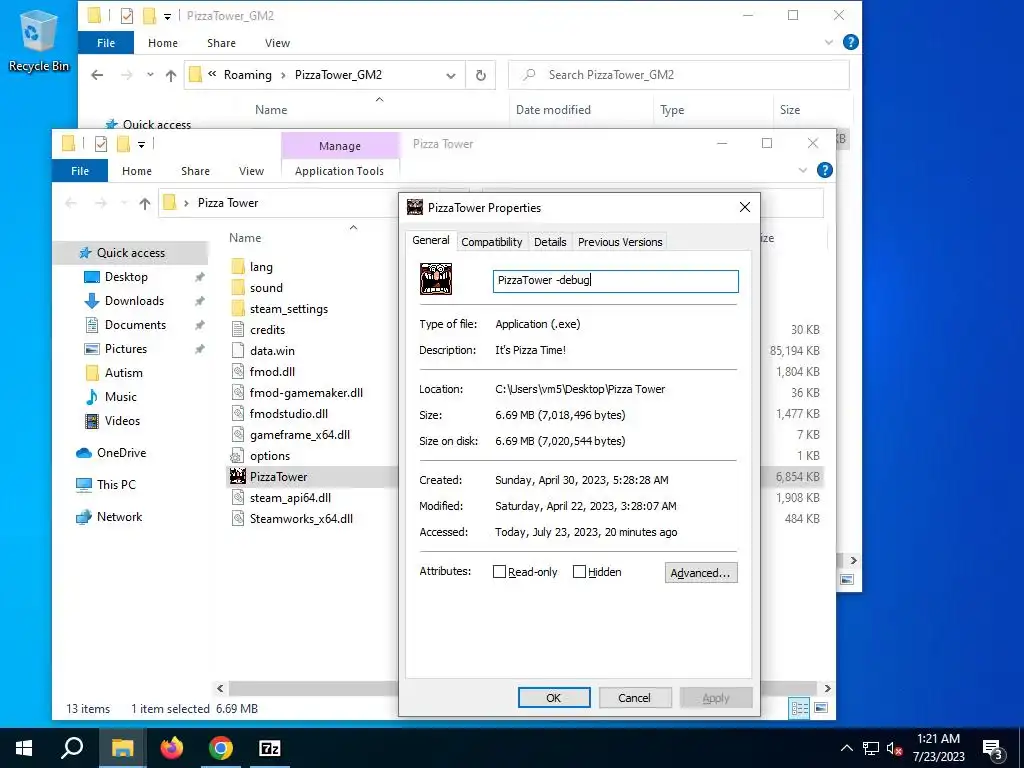
Task: Toggle the Hidden attribute checkbox
Action: (579, 571)
